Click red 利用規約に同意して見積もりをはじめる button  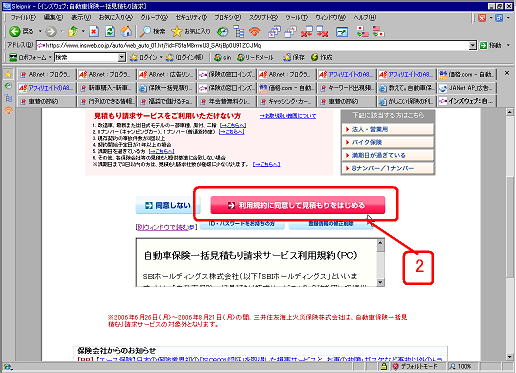(298, 205)
